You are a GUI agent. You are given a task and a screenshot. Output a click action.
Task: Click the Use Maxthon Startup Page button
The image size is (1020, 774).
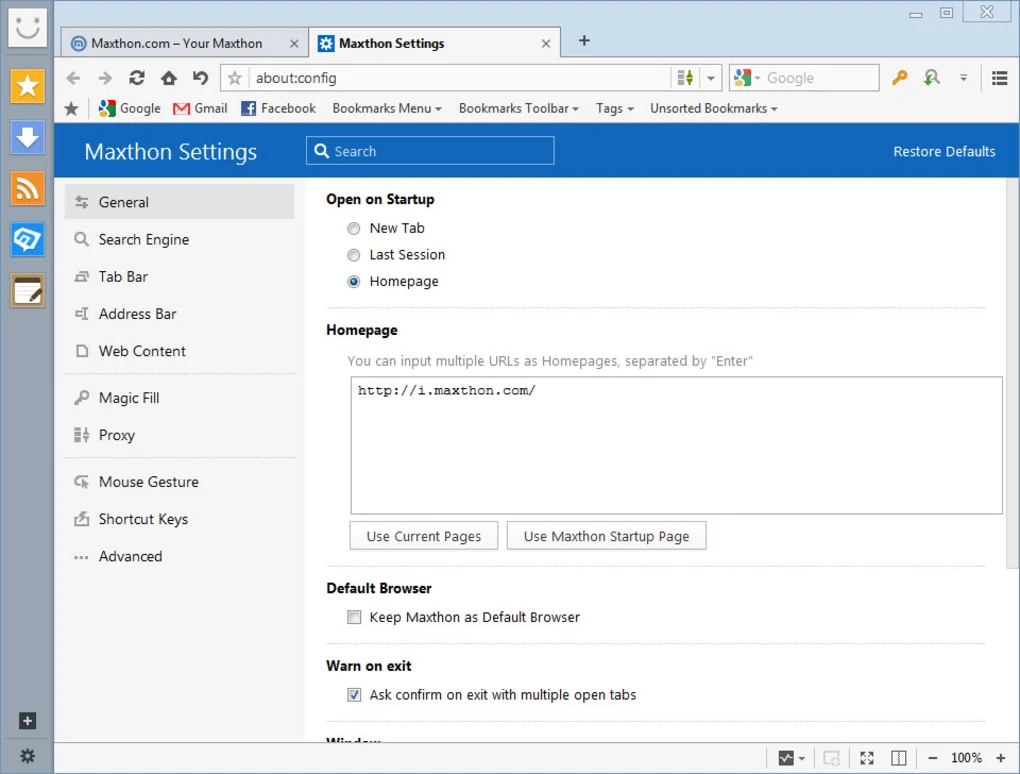pos(606,535)
